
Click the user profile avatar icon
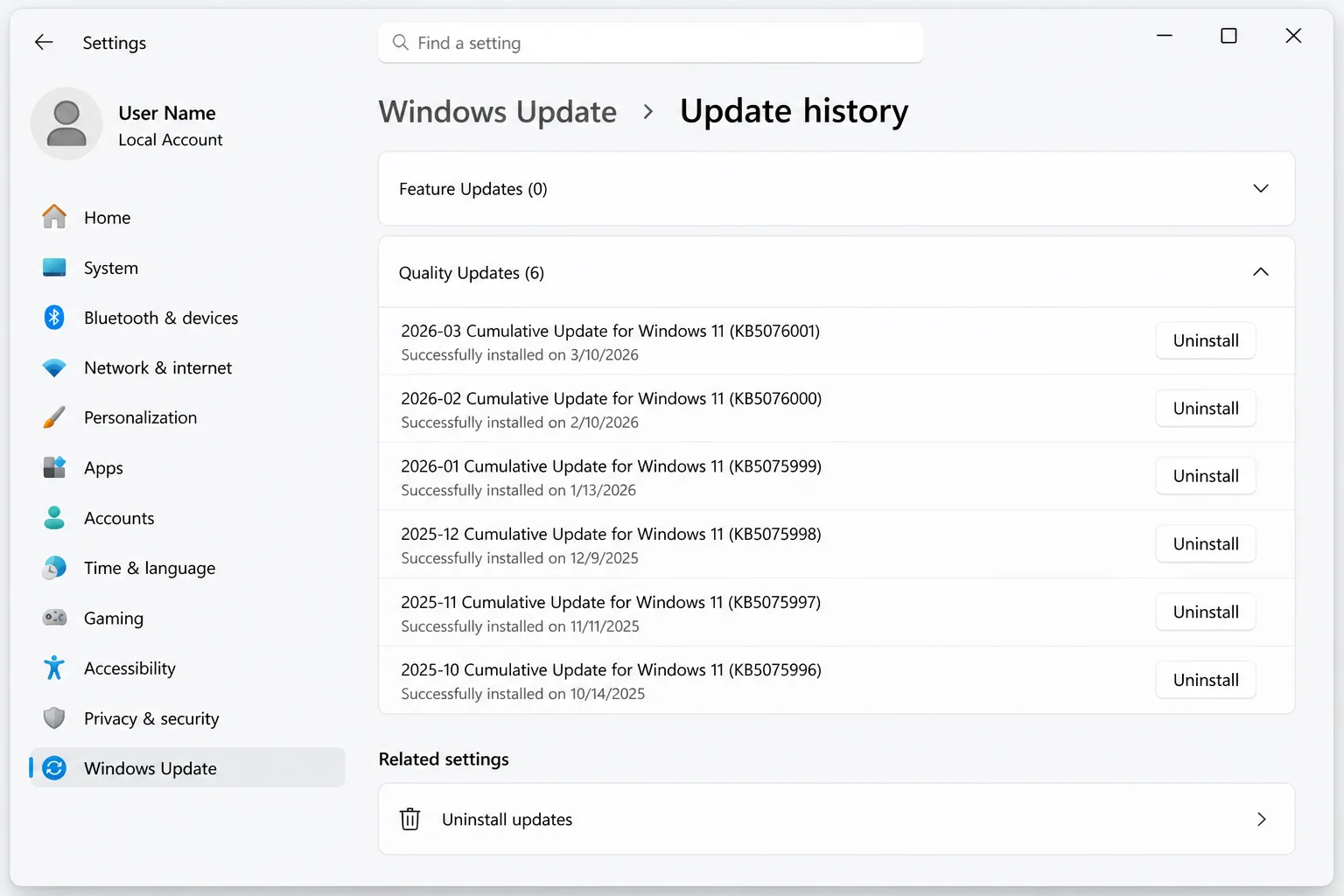click(66, 123)
